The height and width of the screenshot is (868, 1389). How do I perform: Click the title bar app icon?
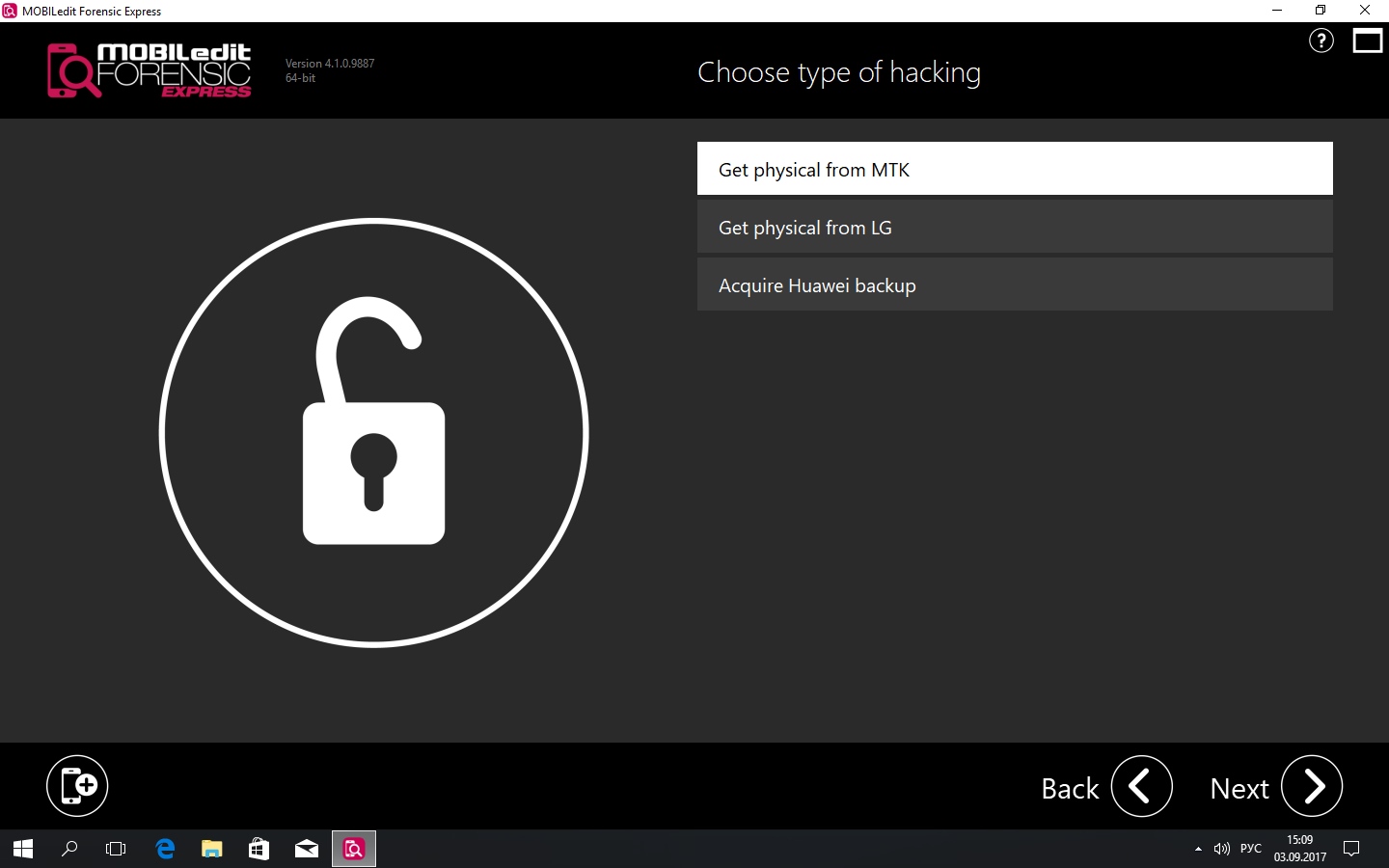[x=10, y=11]
